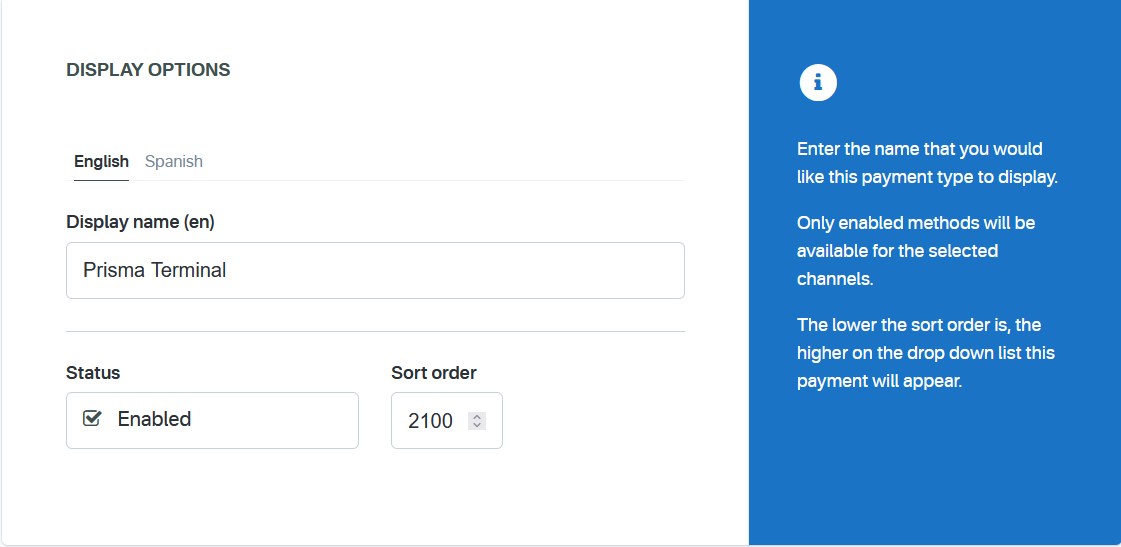Click the DISPLAY OPTIONS section heading
1121x547 pixels.
148,70
